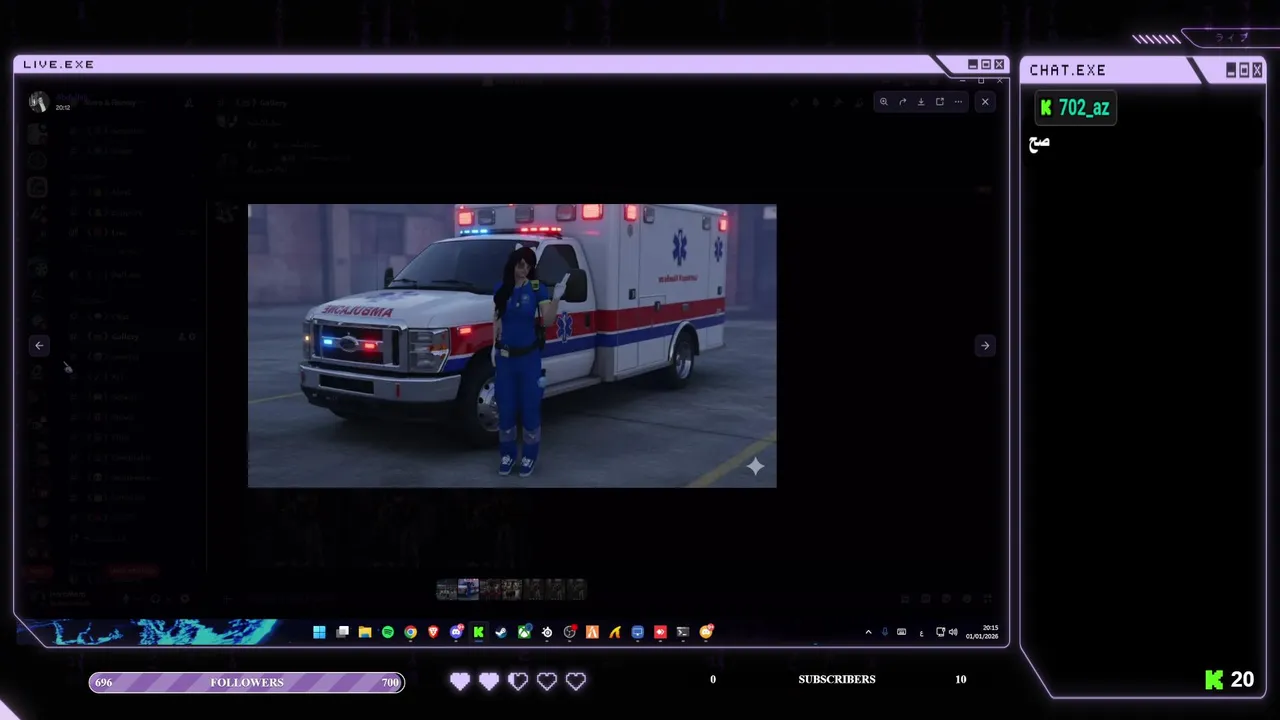Open the image in browser icon
The height and width of the screenshot is (720, 1280).
[x=939, y=101]
